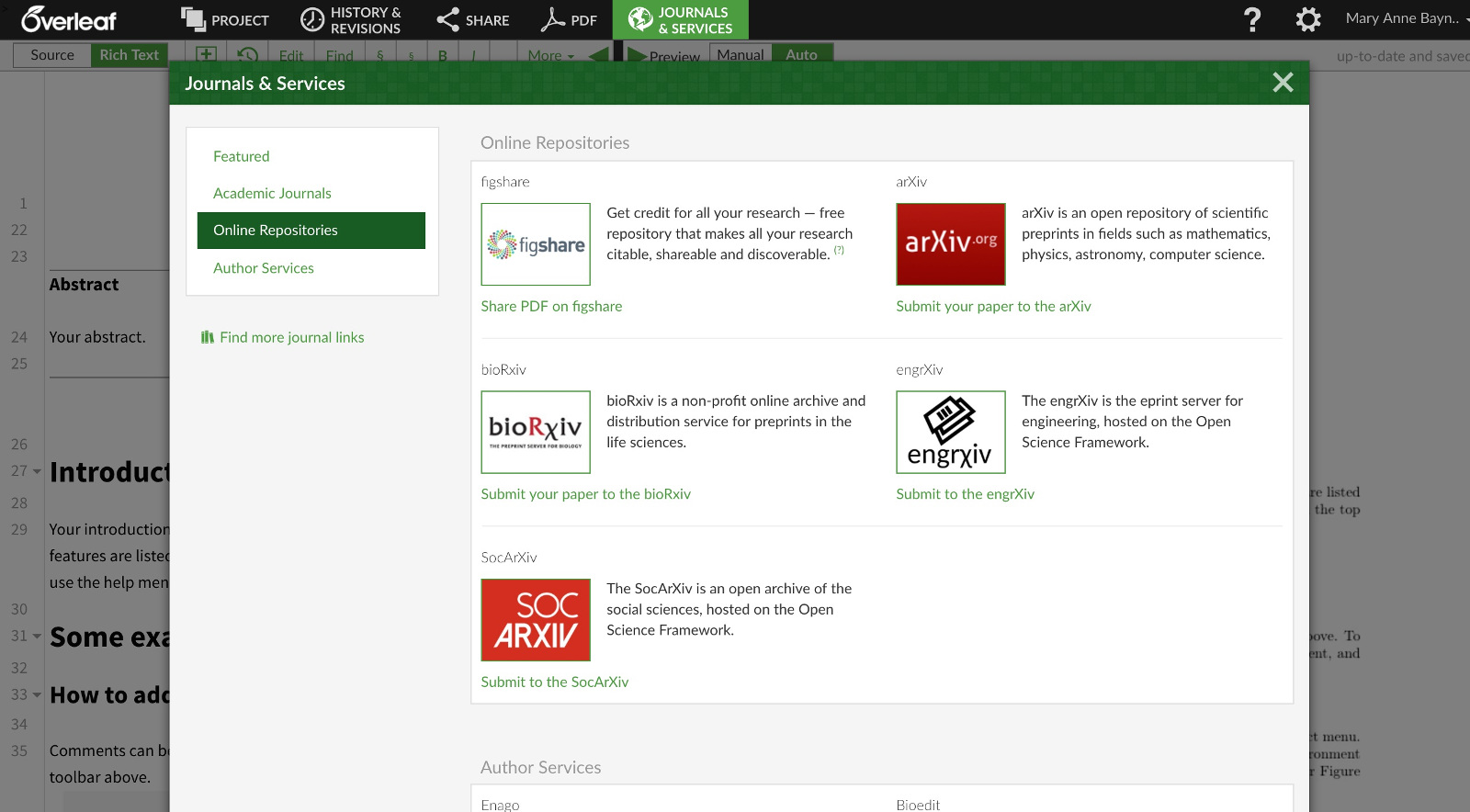This screenshot has height=812, width=1470.
Task: Open the help question mark icon
Action: [x=1252, y=19]
